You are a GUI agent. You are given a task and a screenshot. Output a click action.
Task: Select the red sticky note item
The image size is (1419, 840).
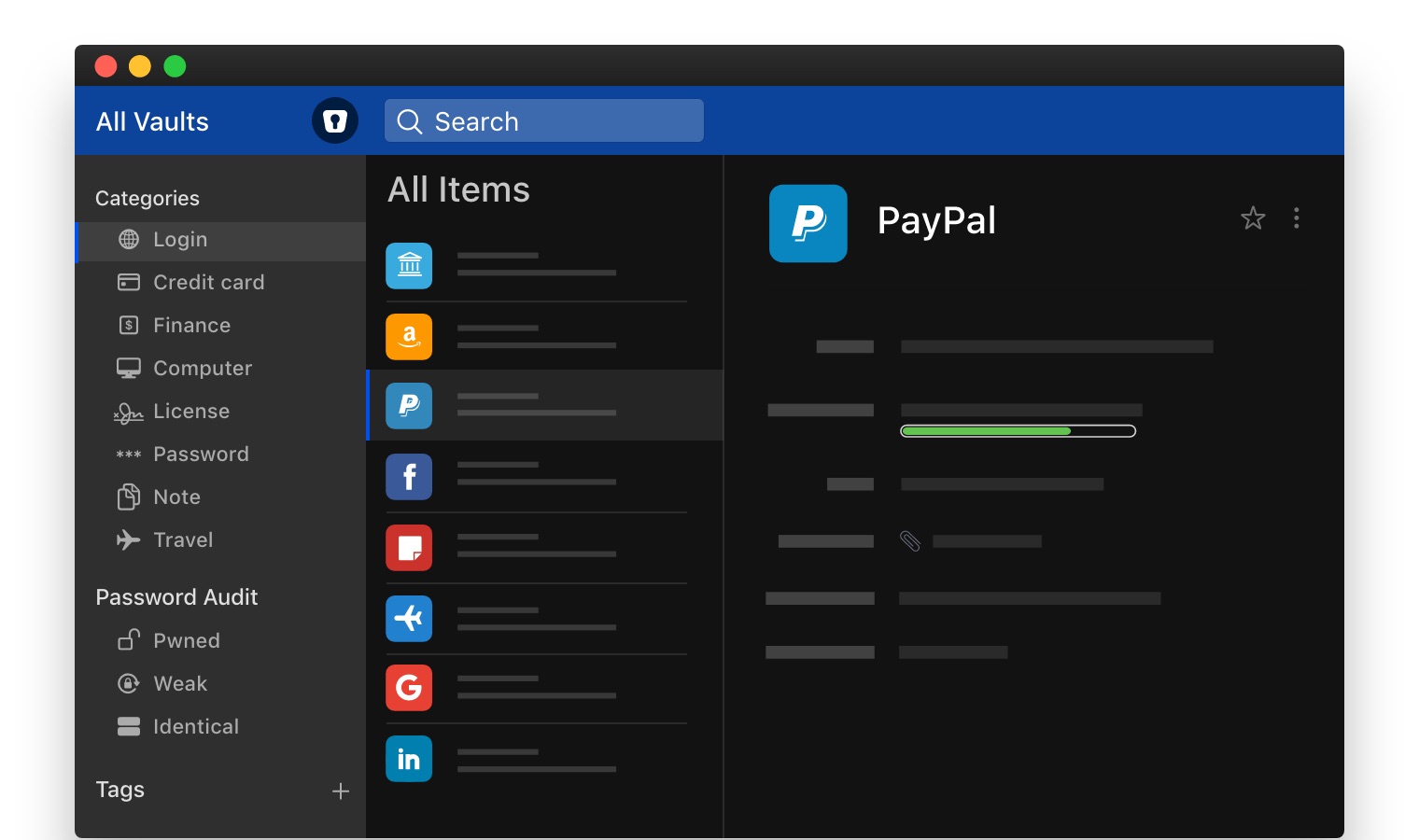click(537, 548)
